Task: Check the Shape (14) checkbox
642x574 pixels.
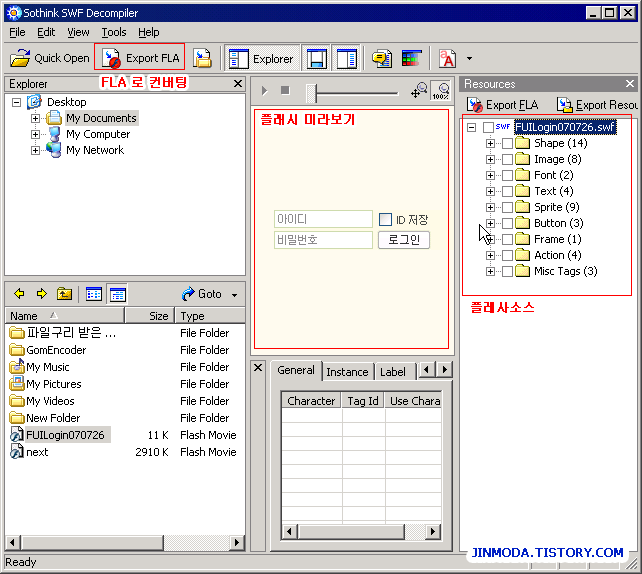Action: 507,143
